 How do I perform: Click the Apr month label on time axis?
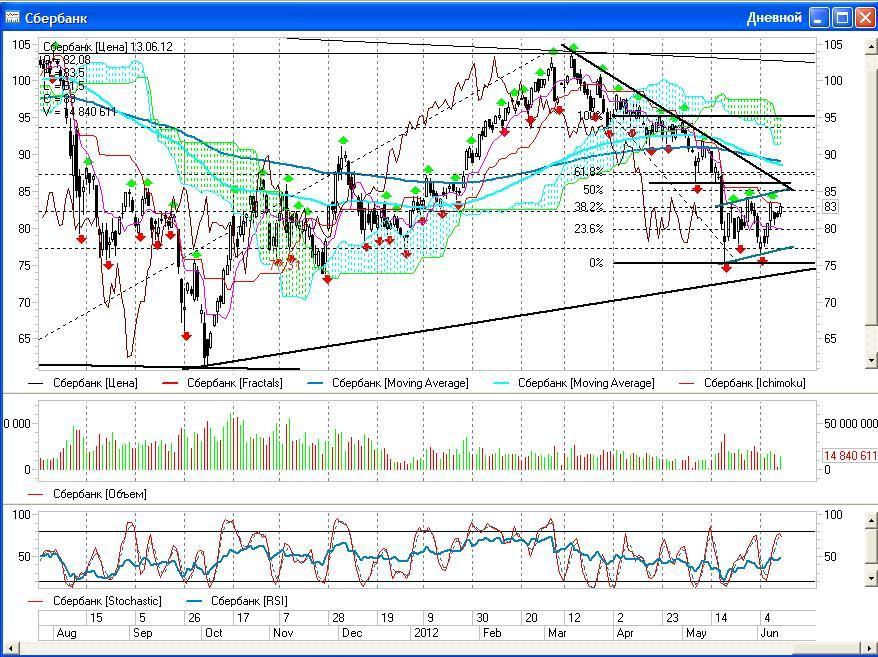click(x=625, y=633)
